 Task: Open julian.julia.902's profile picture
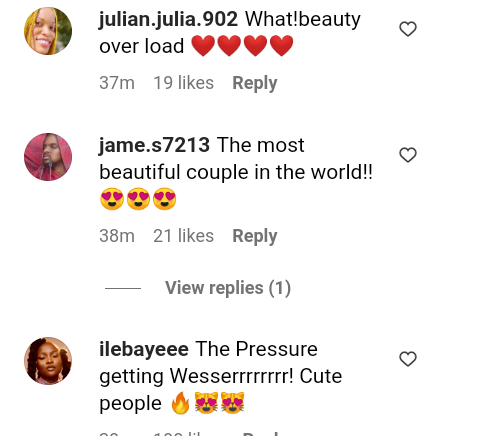[x=48, y=31]
